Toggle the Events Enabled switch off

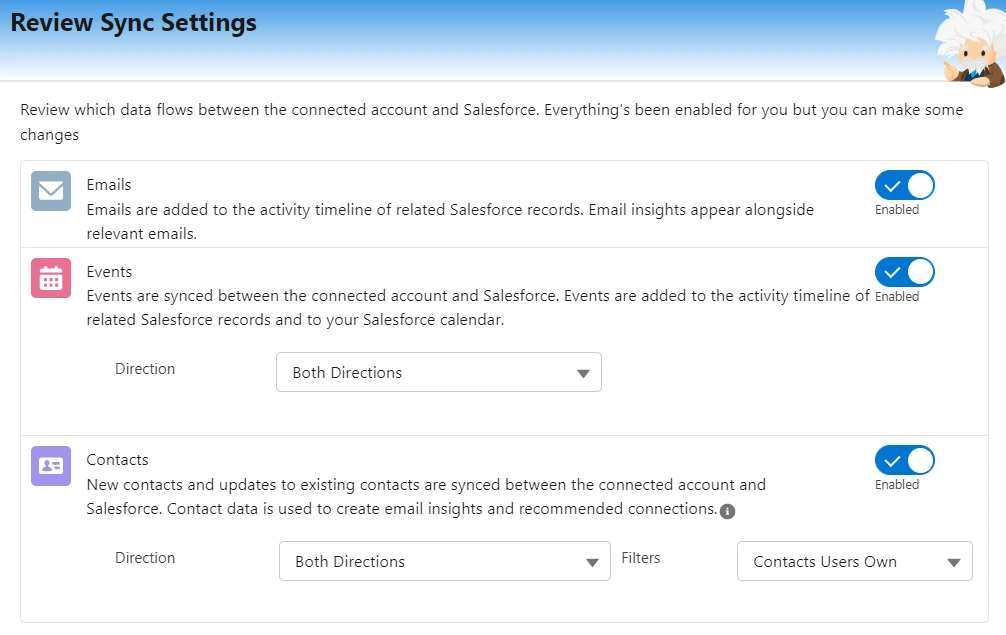(x=904, y=272)
